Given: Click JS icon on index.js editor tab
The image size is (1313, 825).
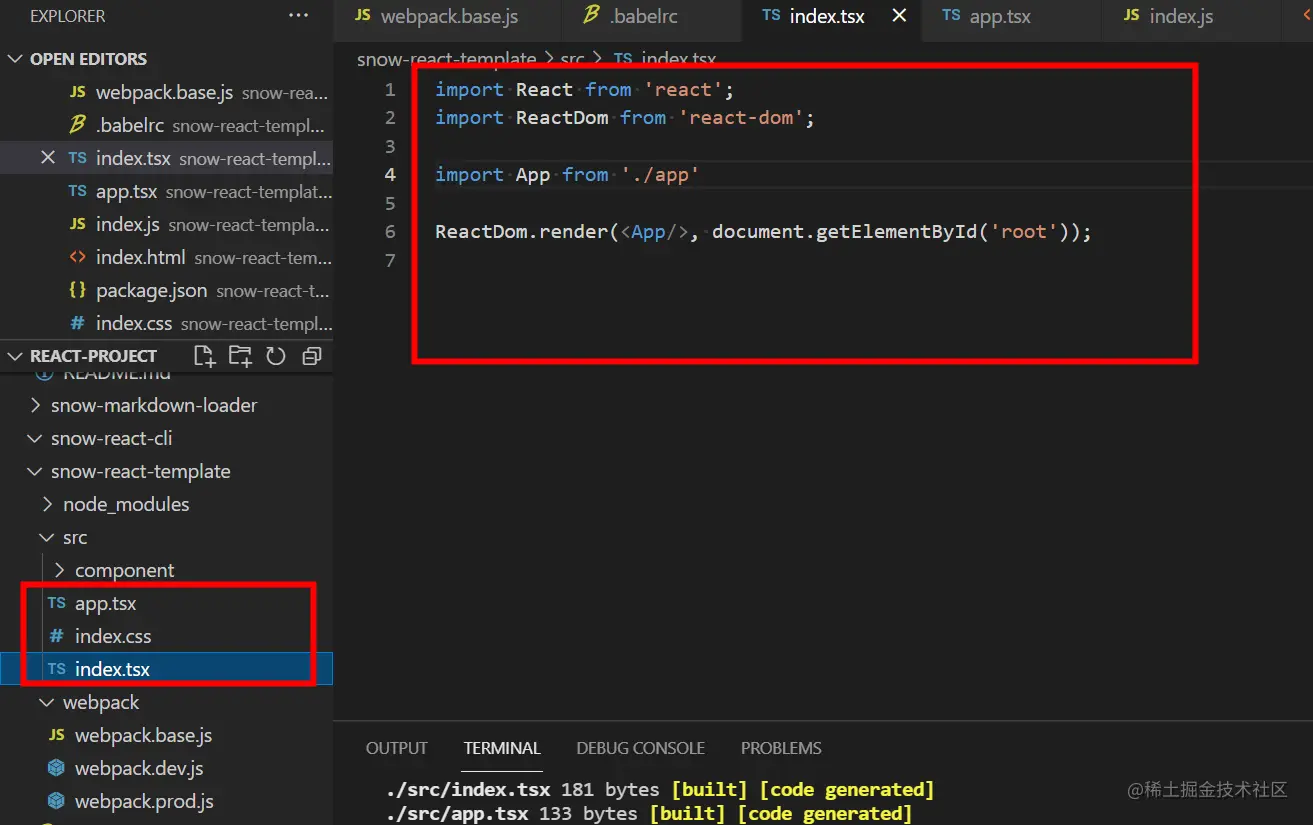Looking at the screenshot, I should pyautogui.click(x=1132, y=16).
